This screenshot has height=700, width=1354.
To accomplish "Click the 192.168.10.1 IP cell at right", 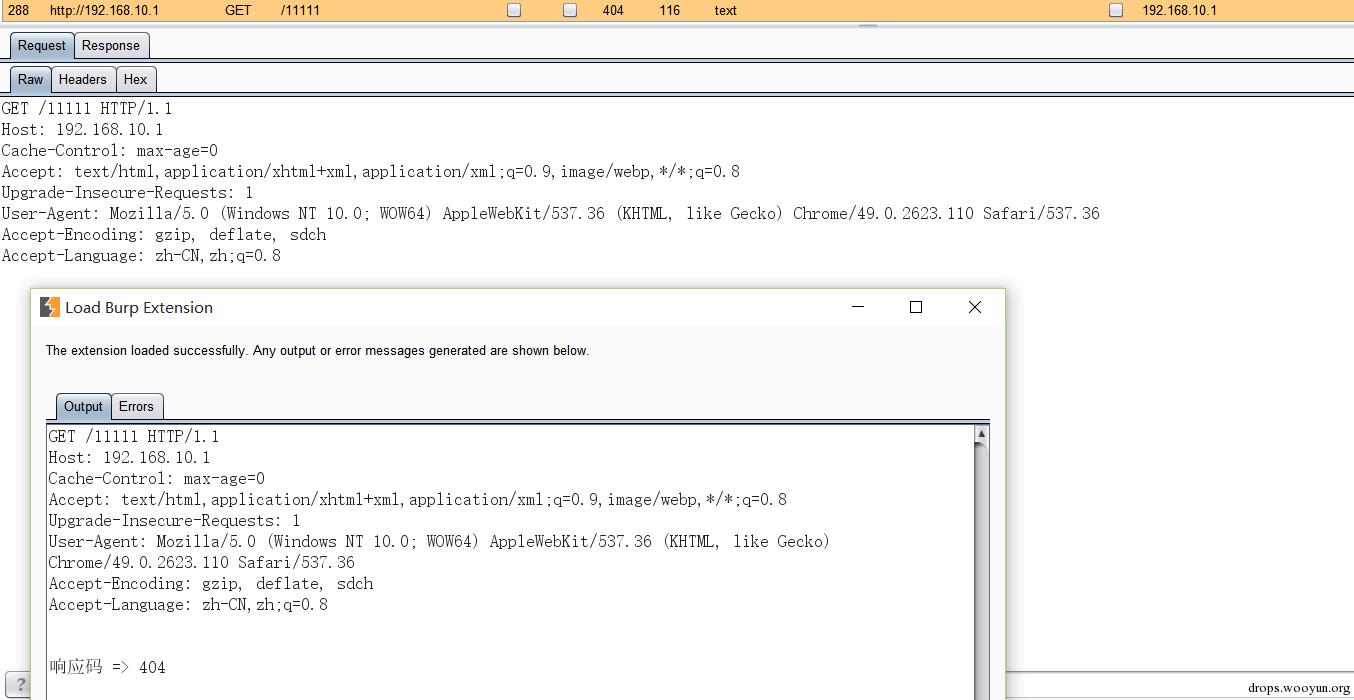I will 1180,10.
